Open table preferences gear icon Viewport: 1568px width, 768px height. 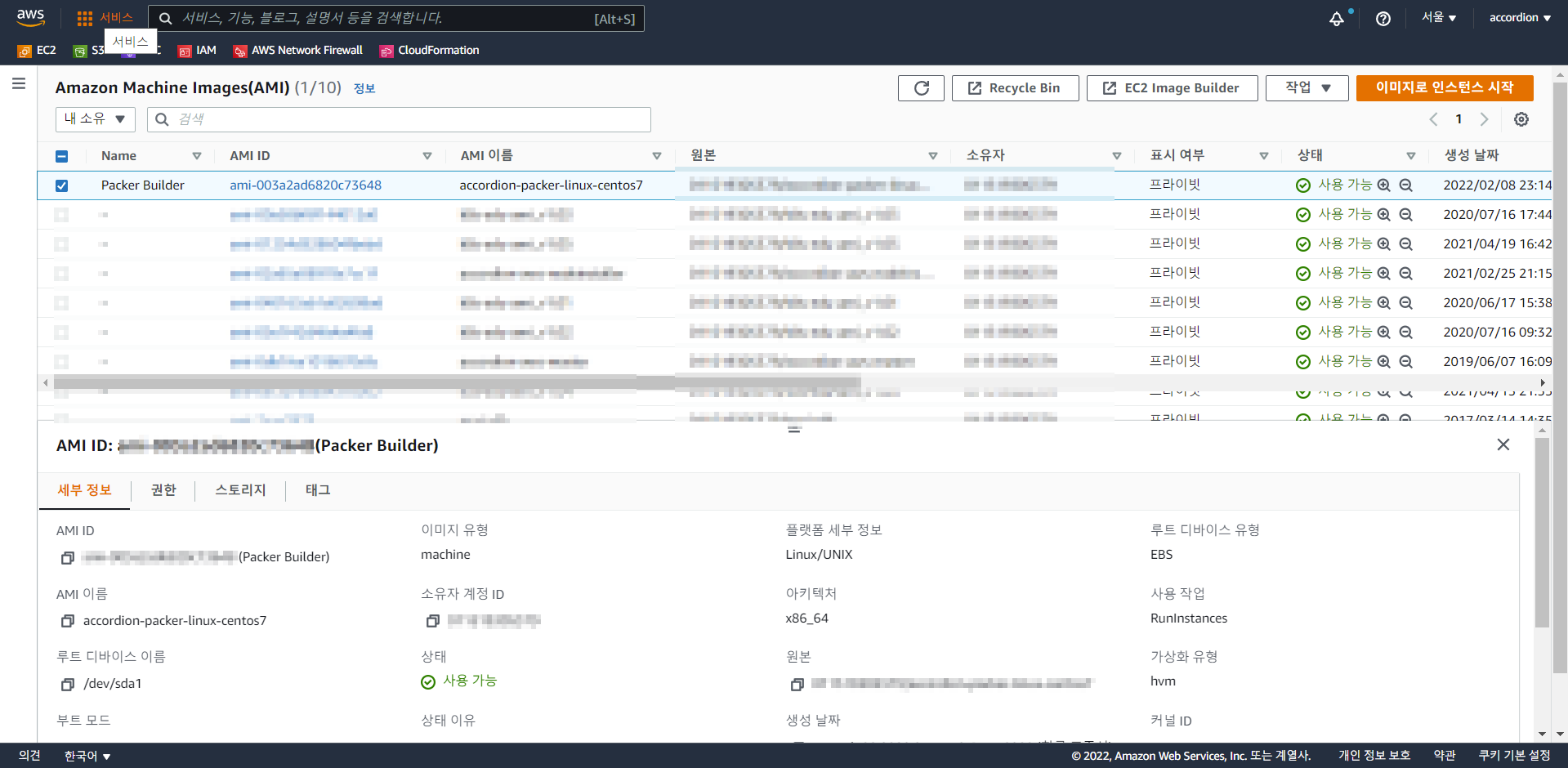click(1521, 119)
